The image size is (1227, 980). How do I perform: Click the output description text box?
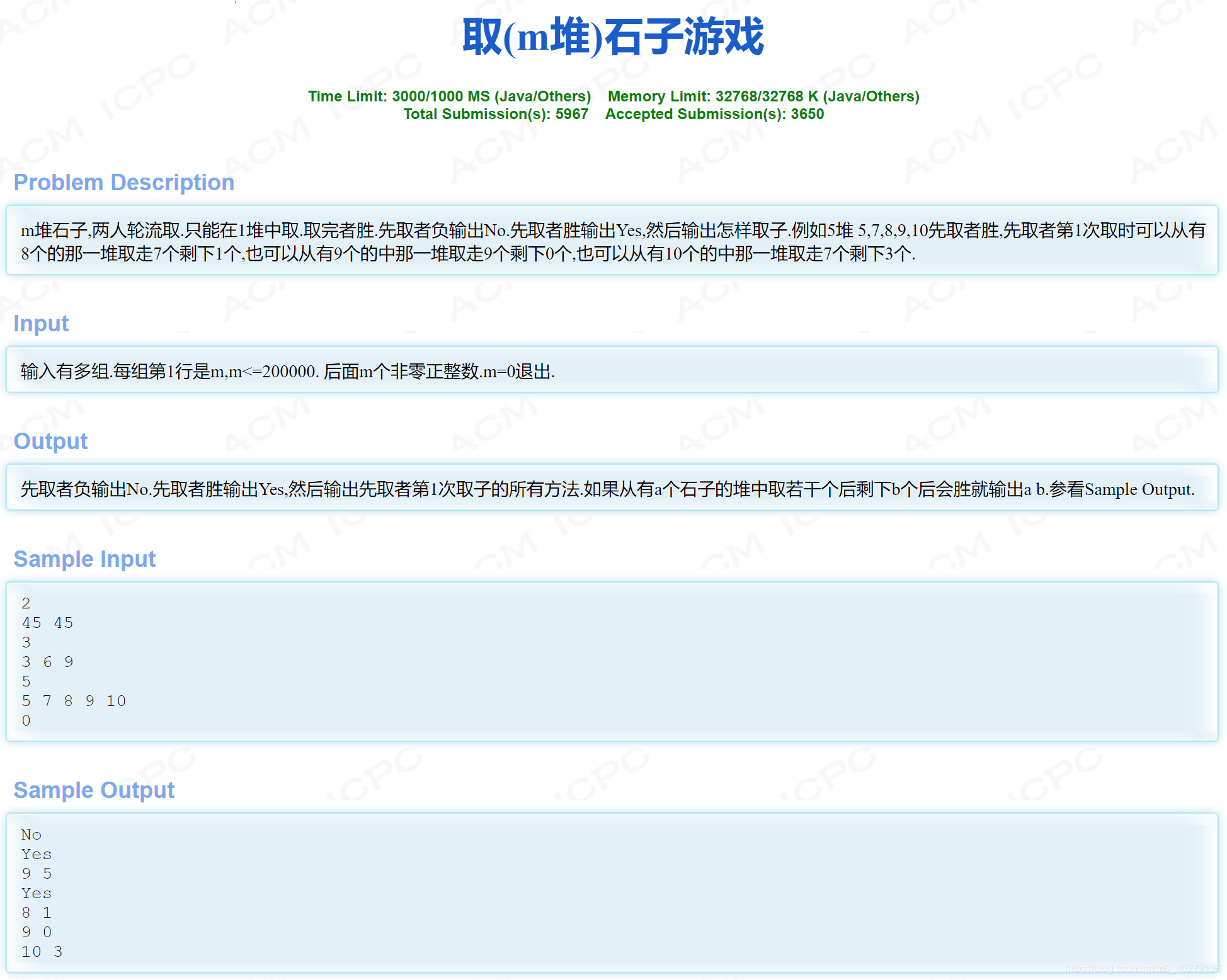pos(607,489)
